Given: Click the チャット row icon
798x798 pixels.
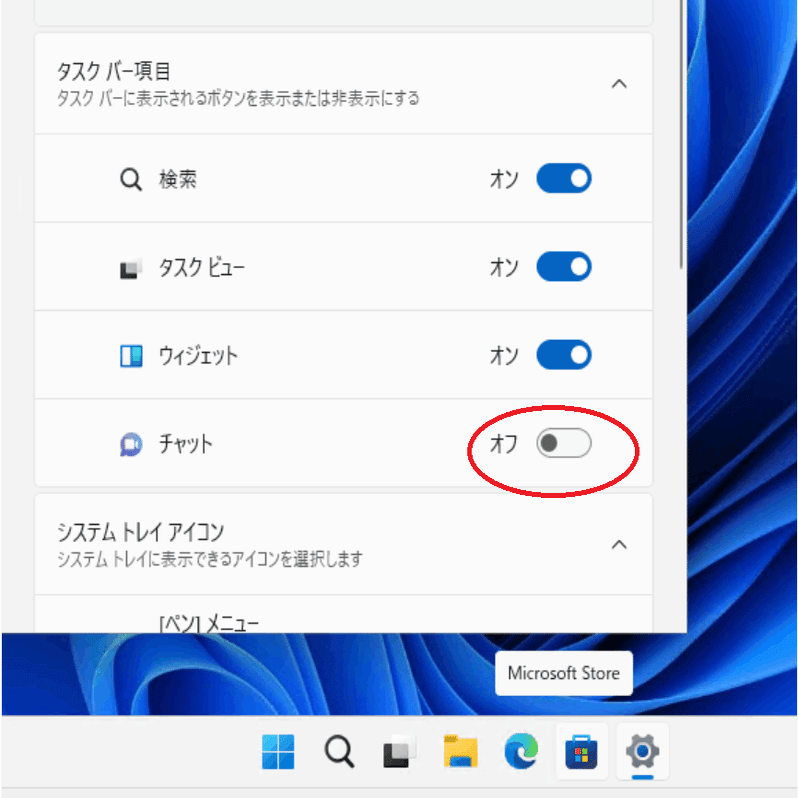Looking at the screenshot, I should (x=131, y=444).
